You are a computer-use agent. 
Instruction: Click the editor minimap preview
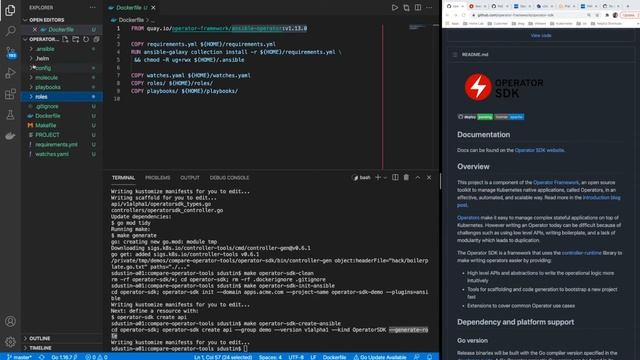tap(417, 27)
